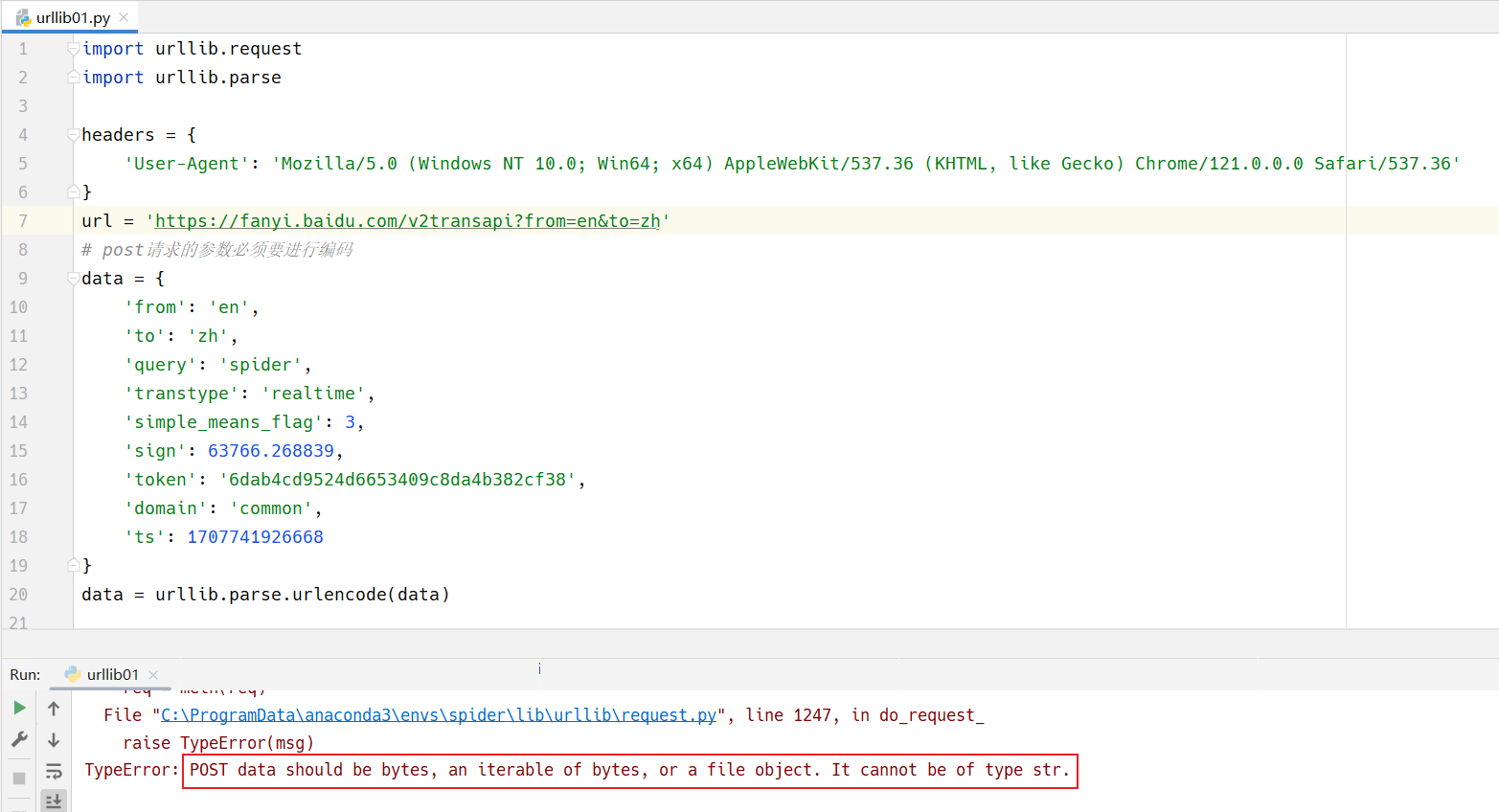
Task: Click urllib.parse.urlencode(data) on line 20
Action: [303, 595]
